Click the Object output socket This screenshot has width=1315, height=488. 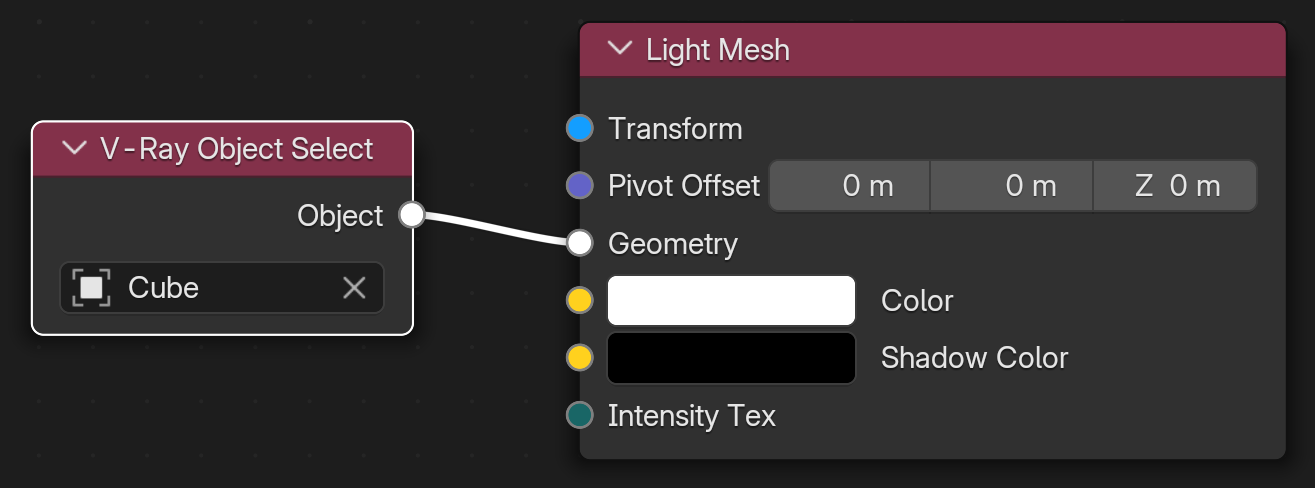click(412, 215)
